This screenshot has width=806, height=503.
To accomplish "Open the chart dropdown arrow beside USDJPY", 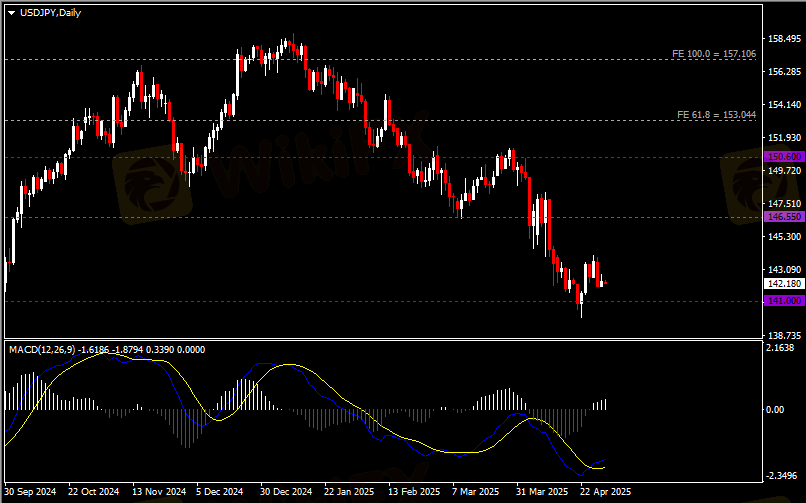I will pyautogui.click(x=11, y=12).
